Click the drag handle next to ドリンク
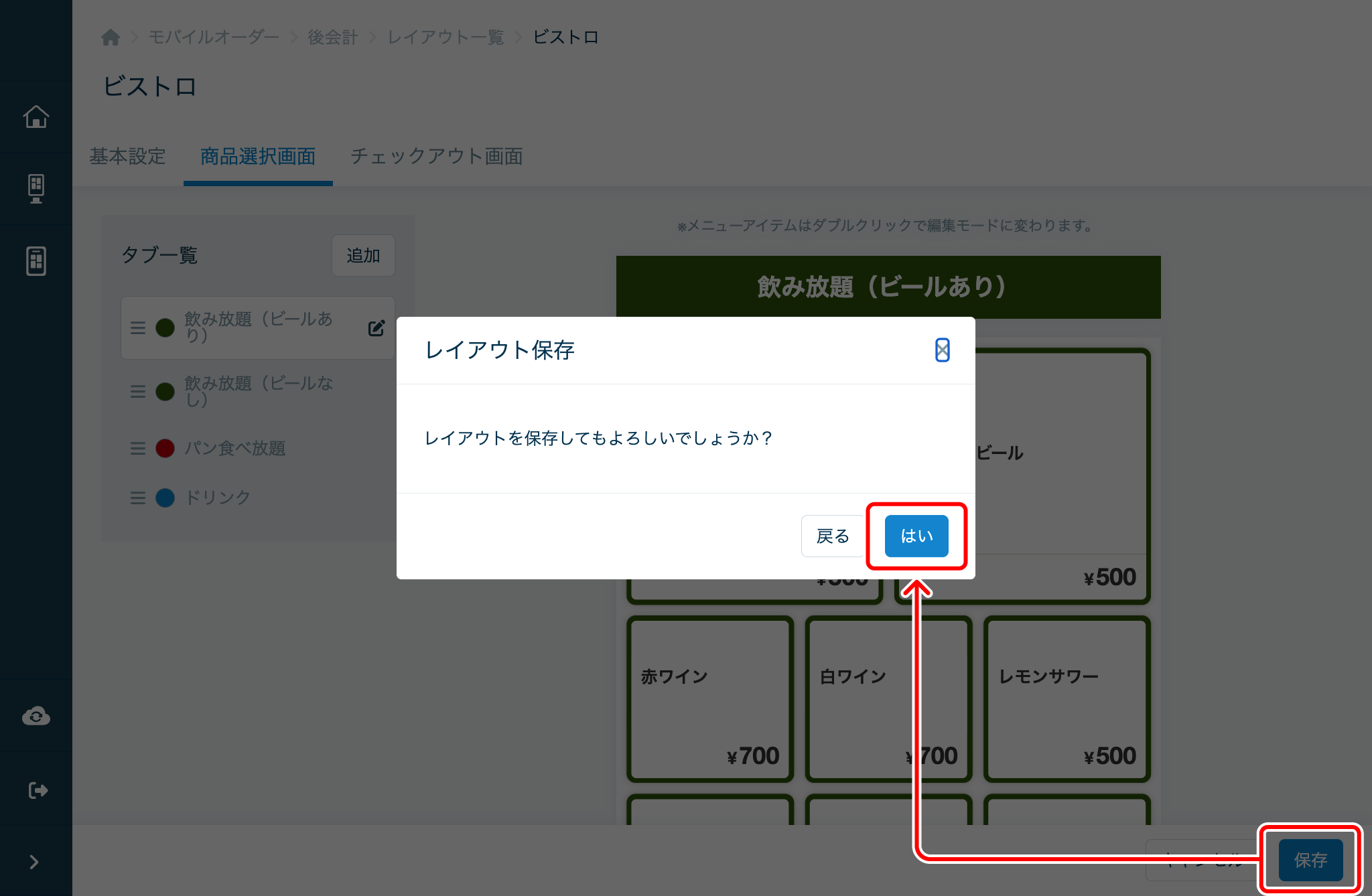Viewport: 1372px width, 896px height. pos(138,498)
